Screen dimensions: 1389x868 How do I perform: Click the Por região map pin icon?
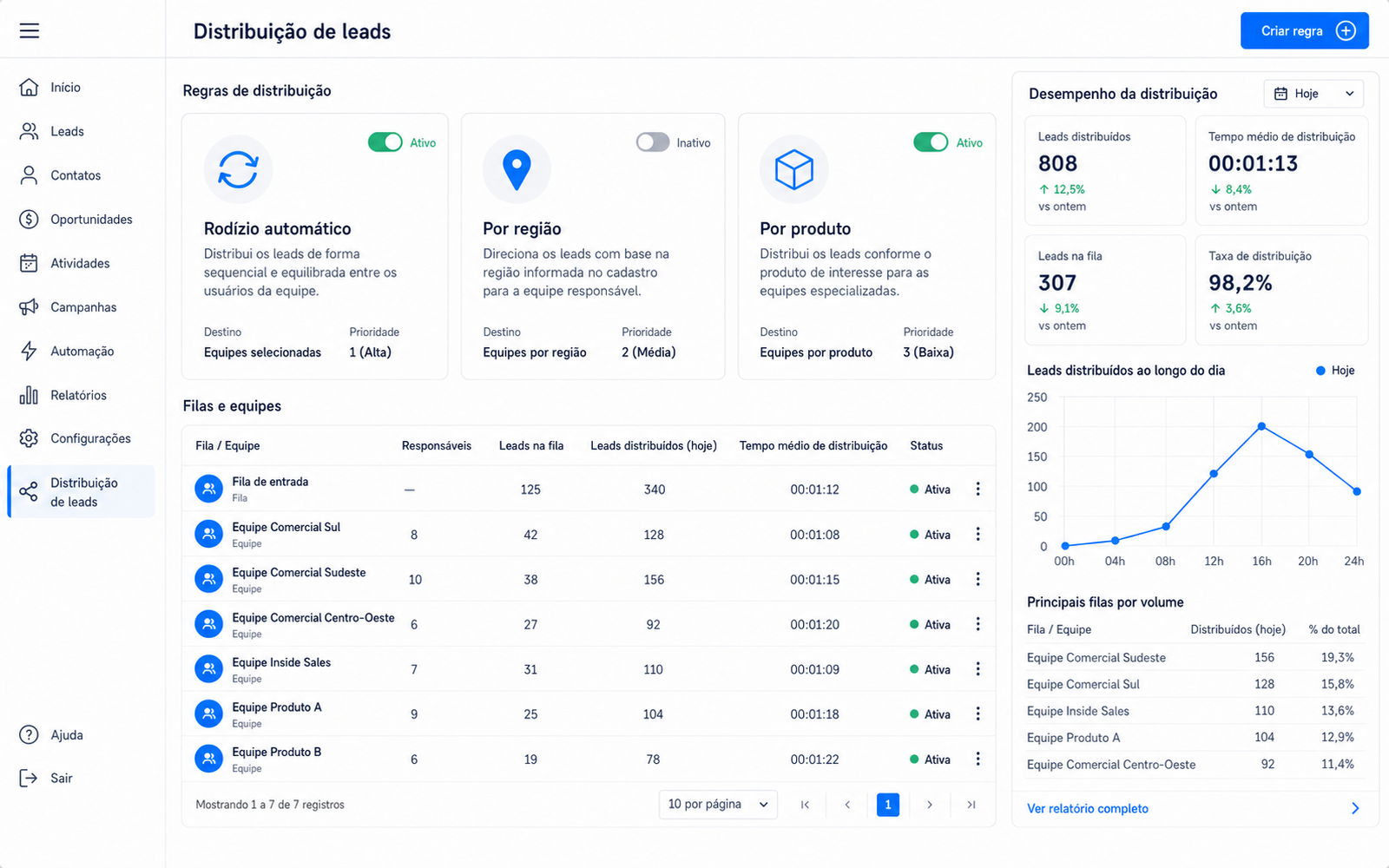517,169
